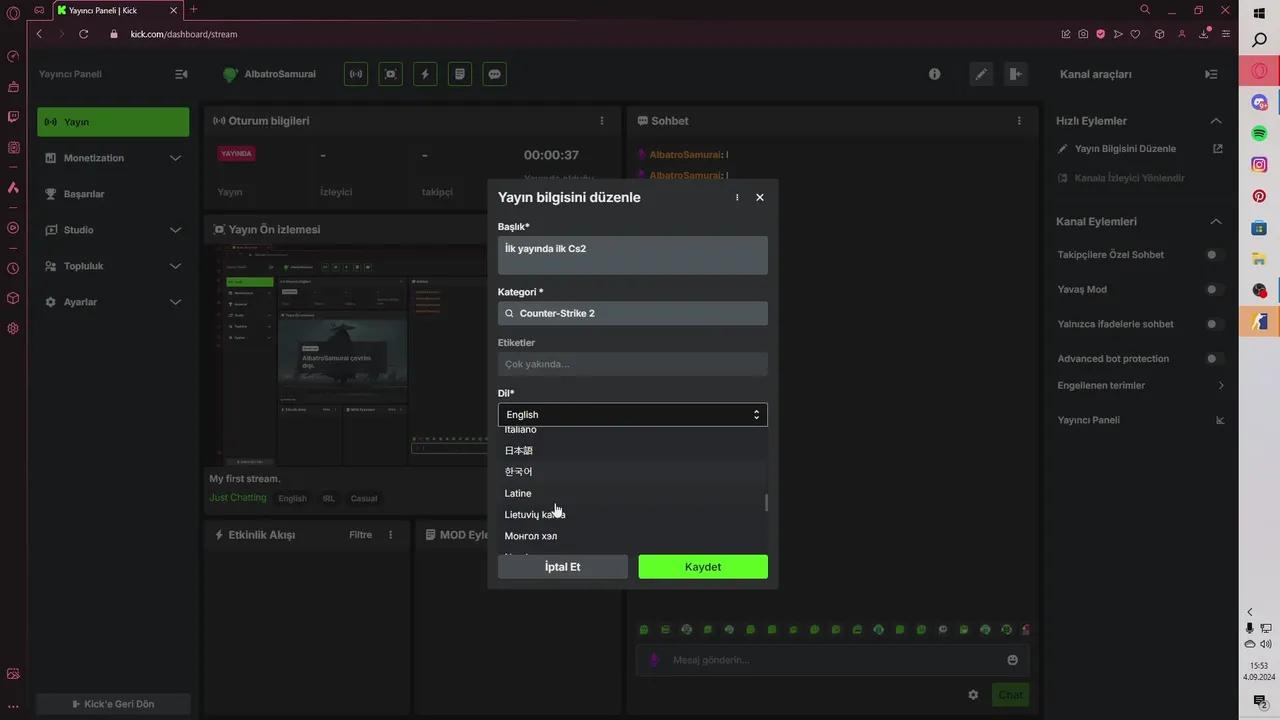Click the chat bubble icon in dashboard toolbar
This screenshot has height=720, width=1280.
494,74
